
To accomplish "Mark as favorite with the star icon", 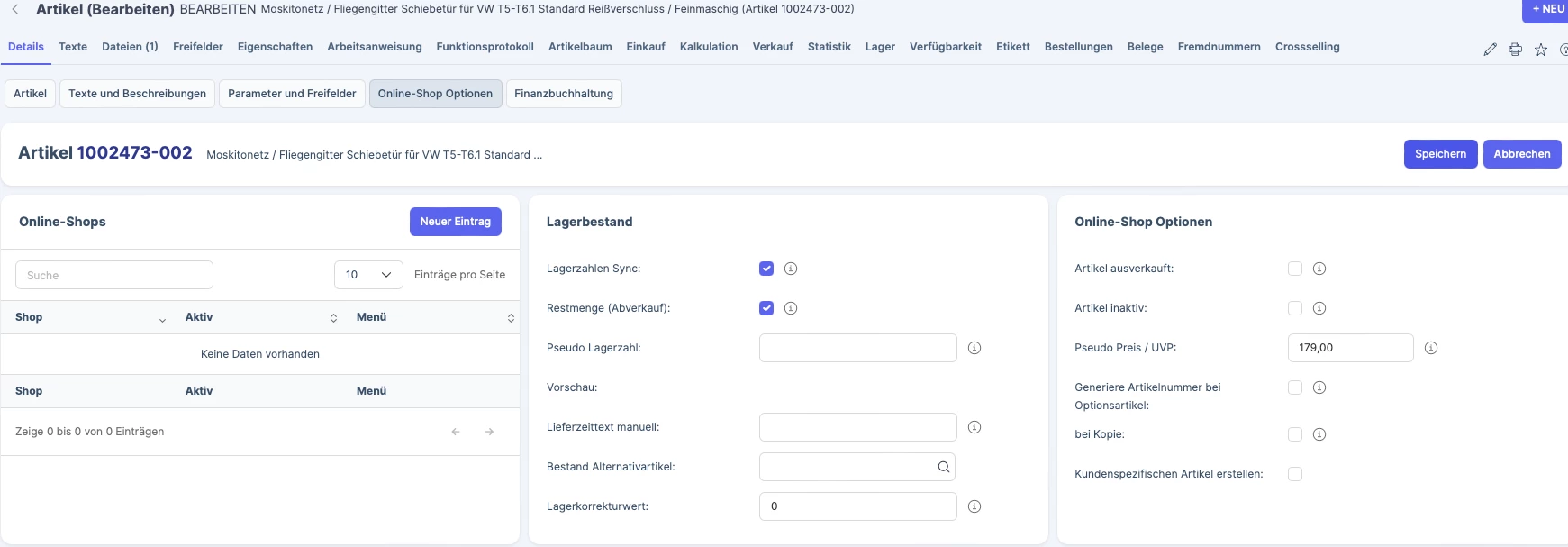I will coord(1541,50).
